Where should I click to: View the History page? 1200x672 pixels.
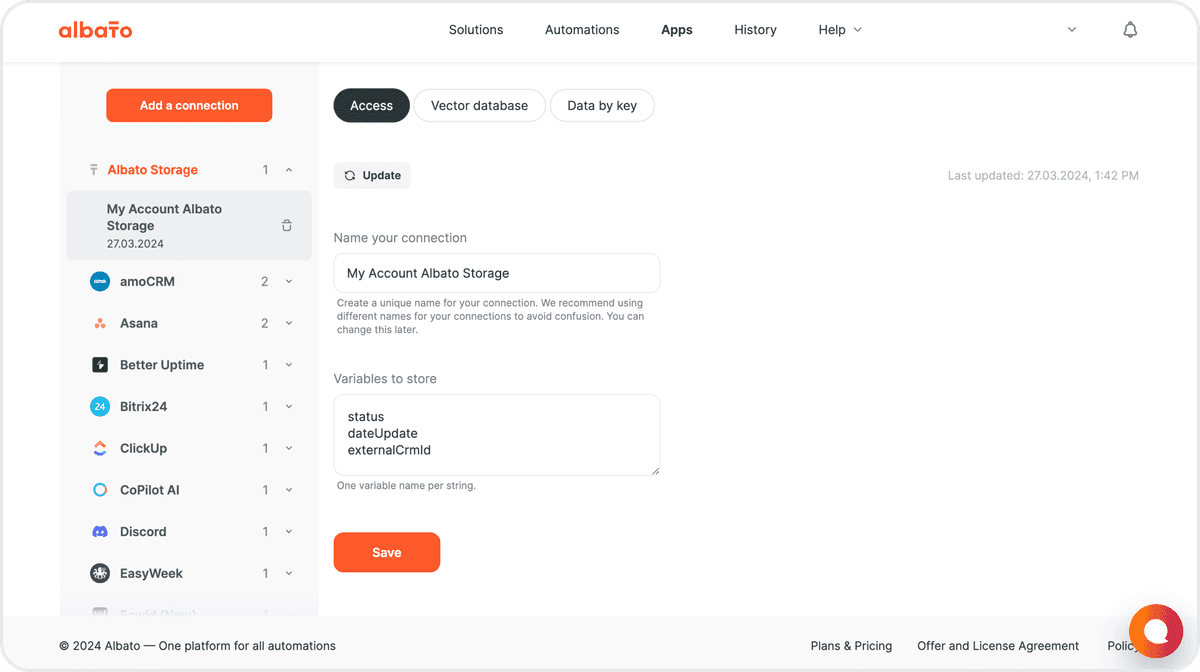pyautogui.click(x=755, y=30)
